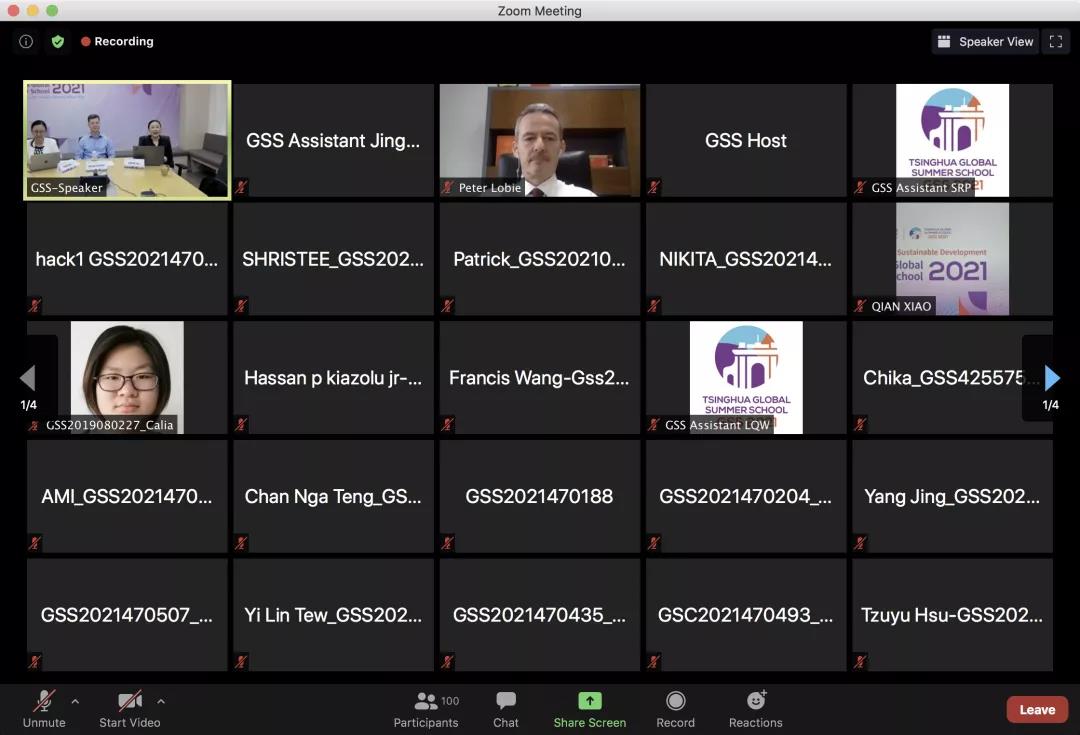Switch to Speaker View
The width and height of the screenshot is (1080, 735).
tap(985, 41)
